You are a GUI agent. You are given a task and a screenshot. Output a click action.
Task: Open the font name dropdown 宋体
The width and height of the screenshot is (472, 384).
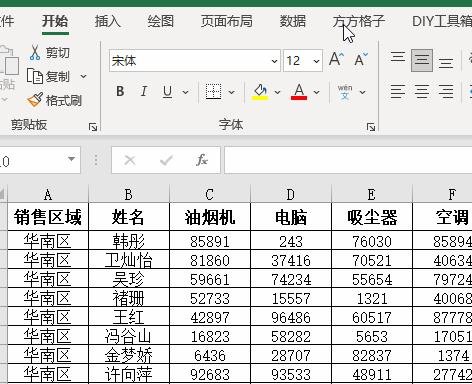tap(274, 61)
